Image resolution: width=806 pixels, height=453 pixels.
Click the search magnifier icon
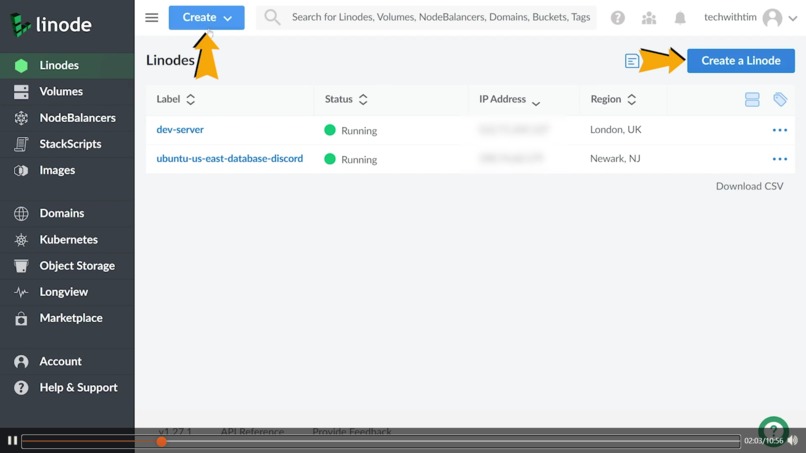coord(272,17)
